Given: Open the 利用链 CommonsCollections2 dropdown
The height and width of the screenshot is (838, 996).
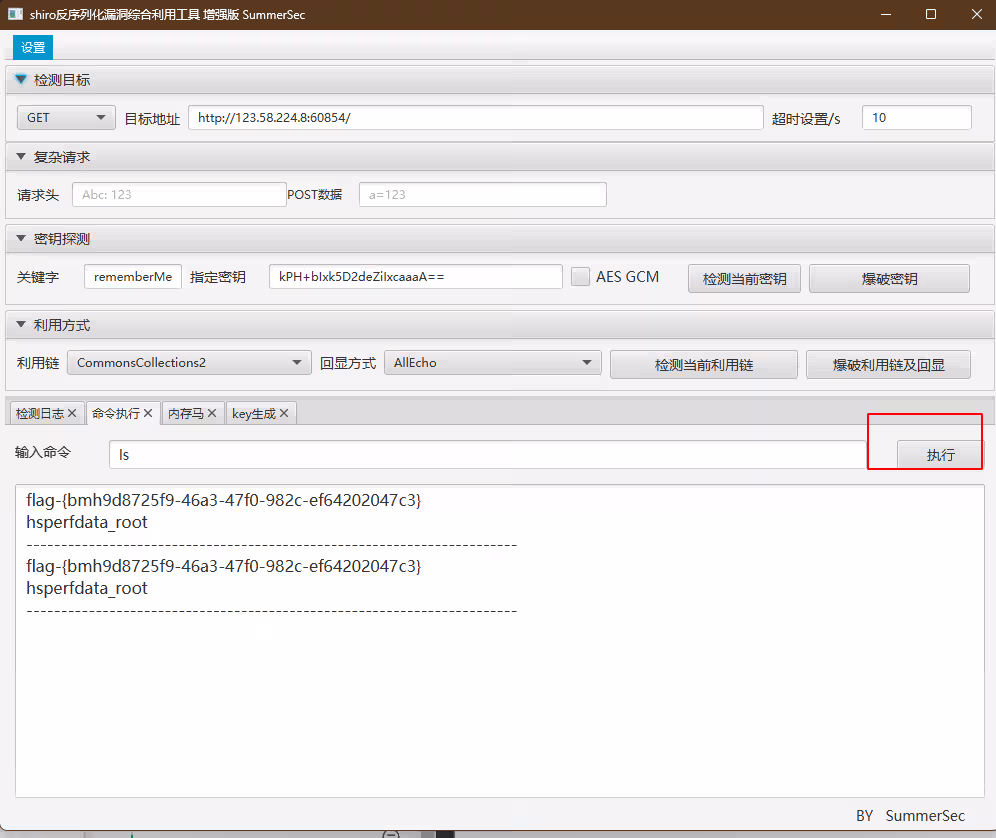Looking at the screenshot, I should (x=190, y=363).
